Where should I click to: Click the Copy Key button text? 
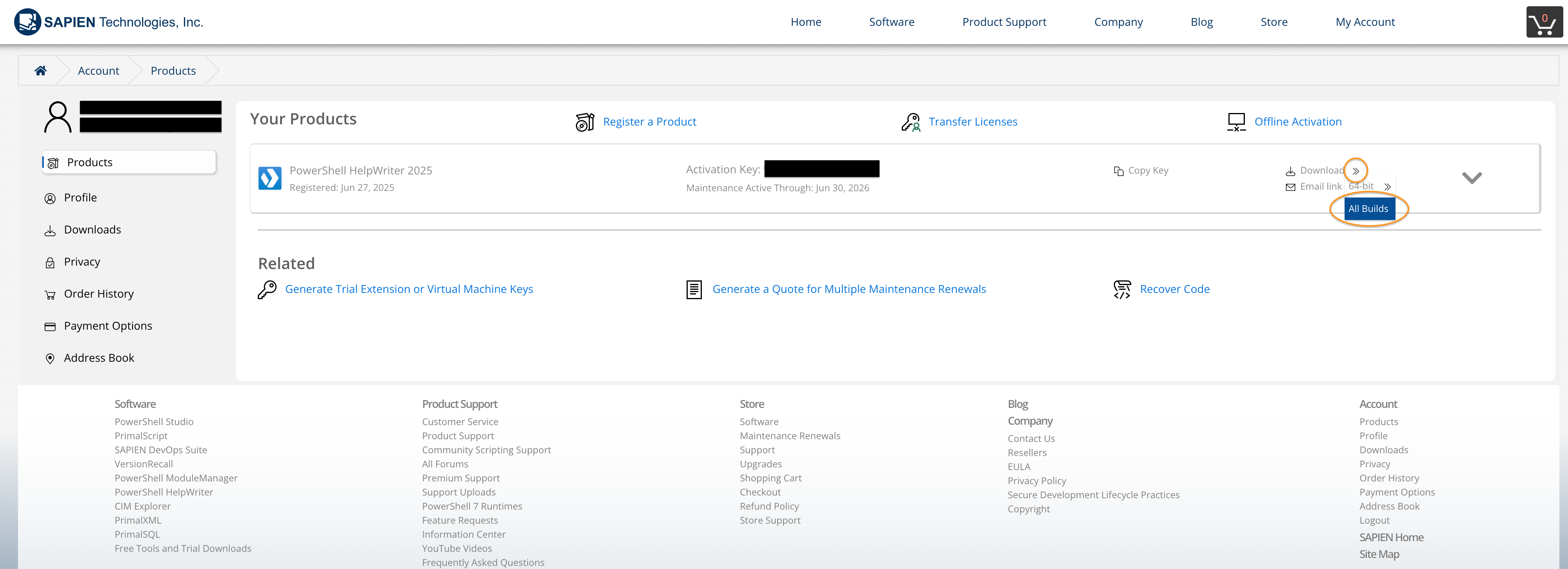point(1148,171)
